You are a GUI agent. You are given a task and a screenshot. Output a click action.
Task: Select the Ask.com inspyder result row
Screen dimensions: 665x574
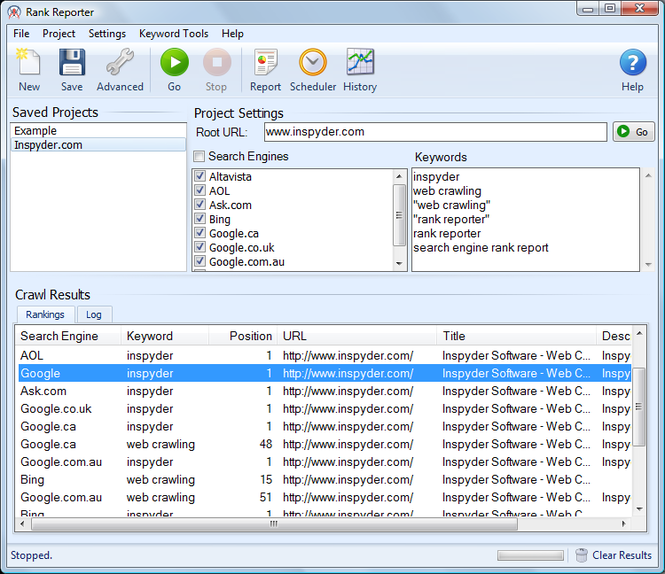click(324, 391)
